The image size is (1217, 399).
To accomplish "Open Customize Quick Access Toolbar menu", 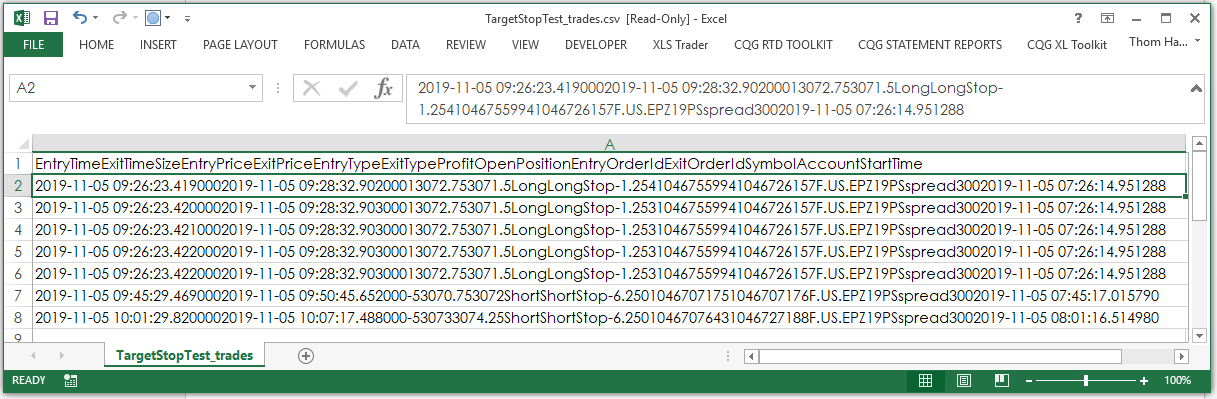I will pos(187,18).
